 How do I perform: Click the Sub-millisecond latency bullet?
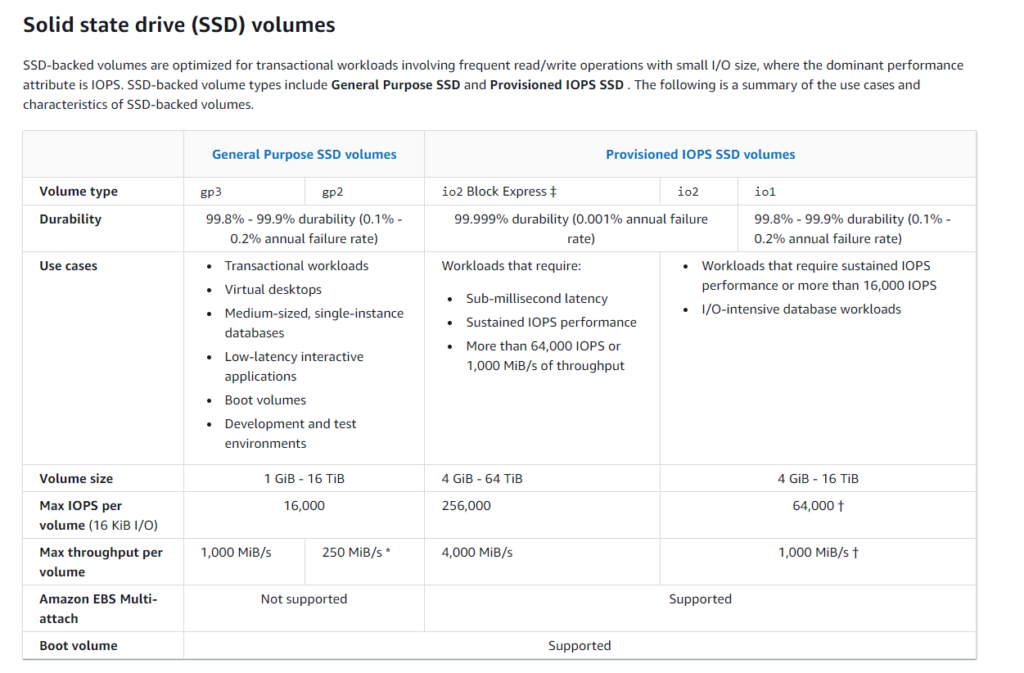536,298
